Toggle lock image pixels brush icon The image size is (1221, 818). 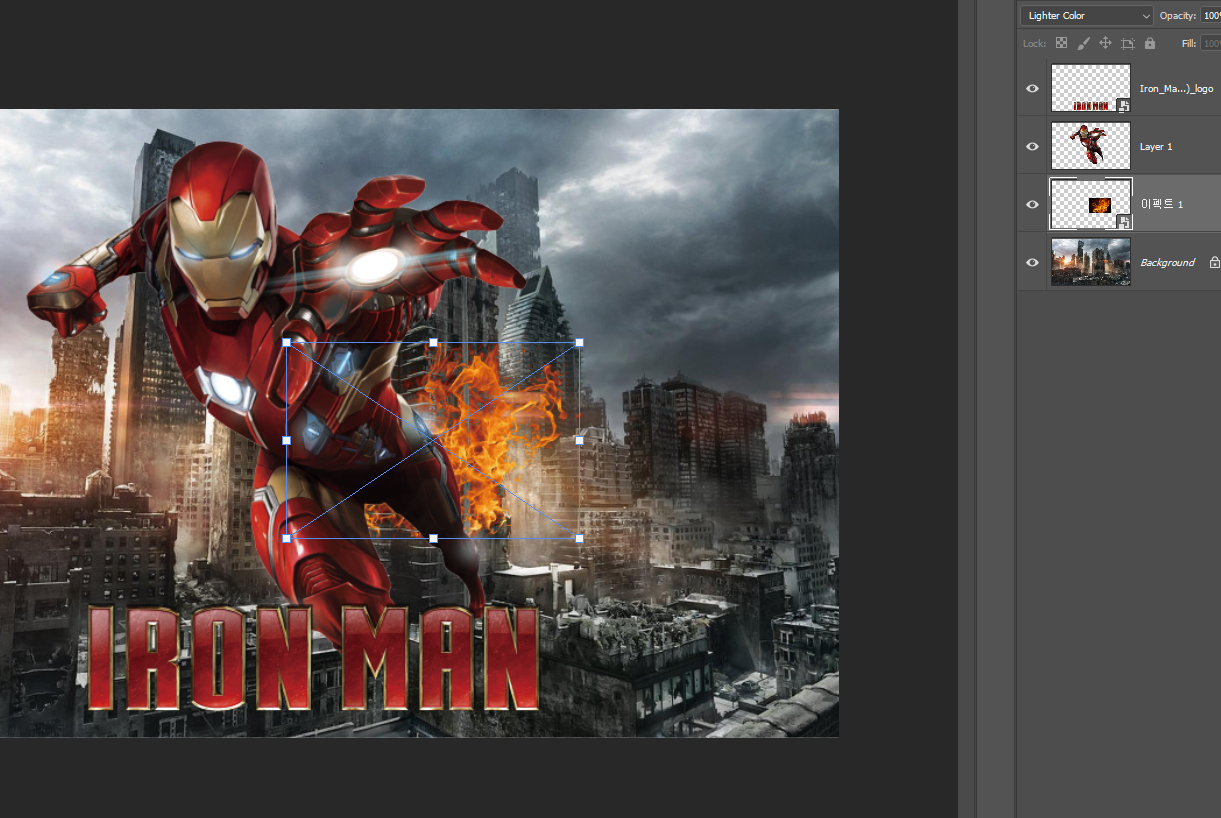tap(1083, 43)
